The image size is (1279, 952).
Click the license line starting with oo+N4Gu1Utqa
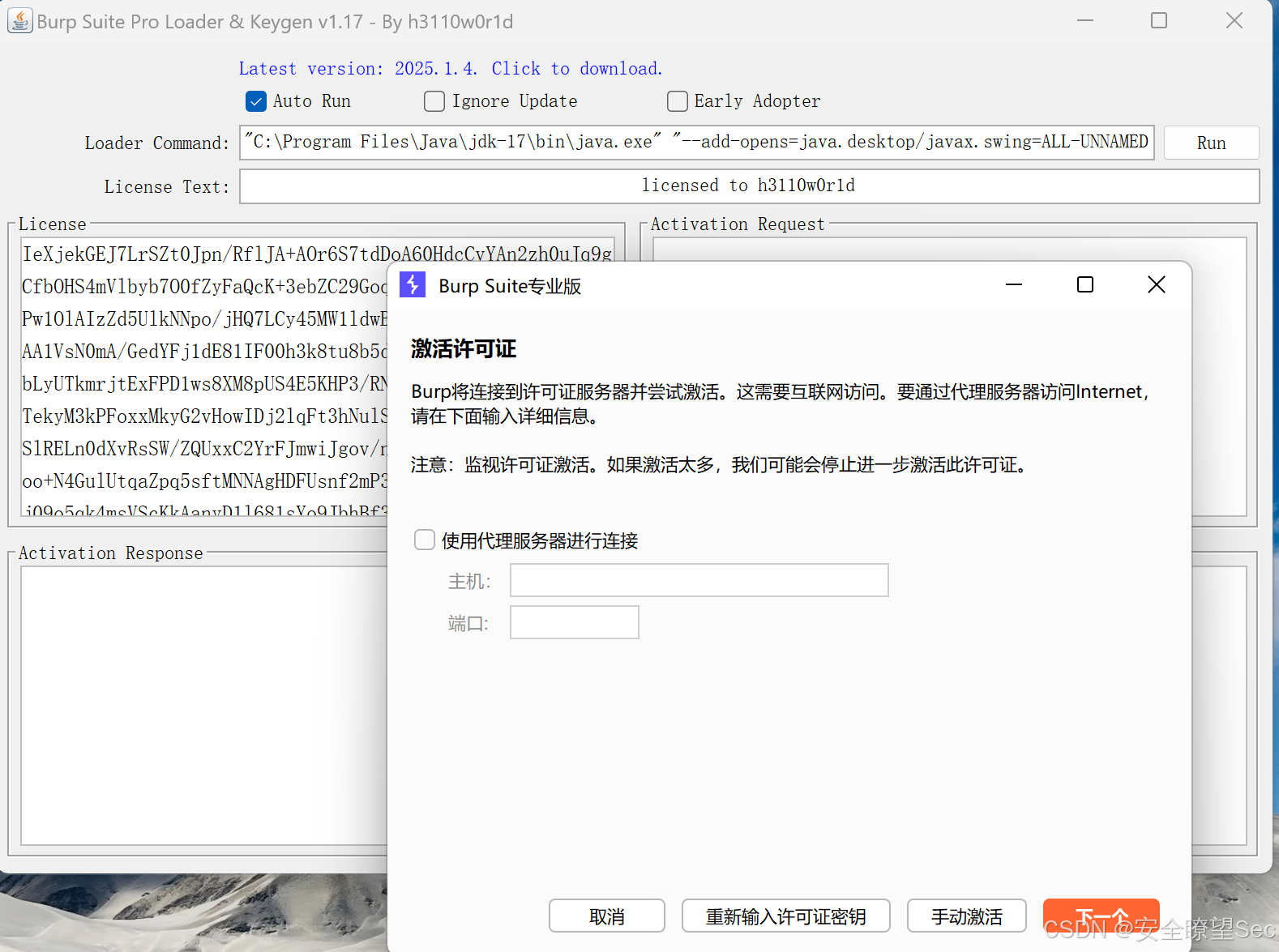pos(204,481)
